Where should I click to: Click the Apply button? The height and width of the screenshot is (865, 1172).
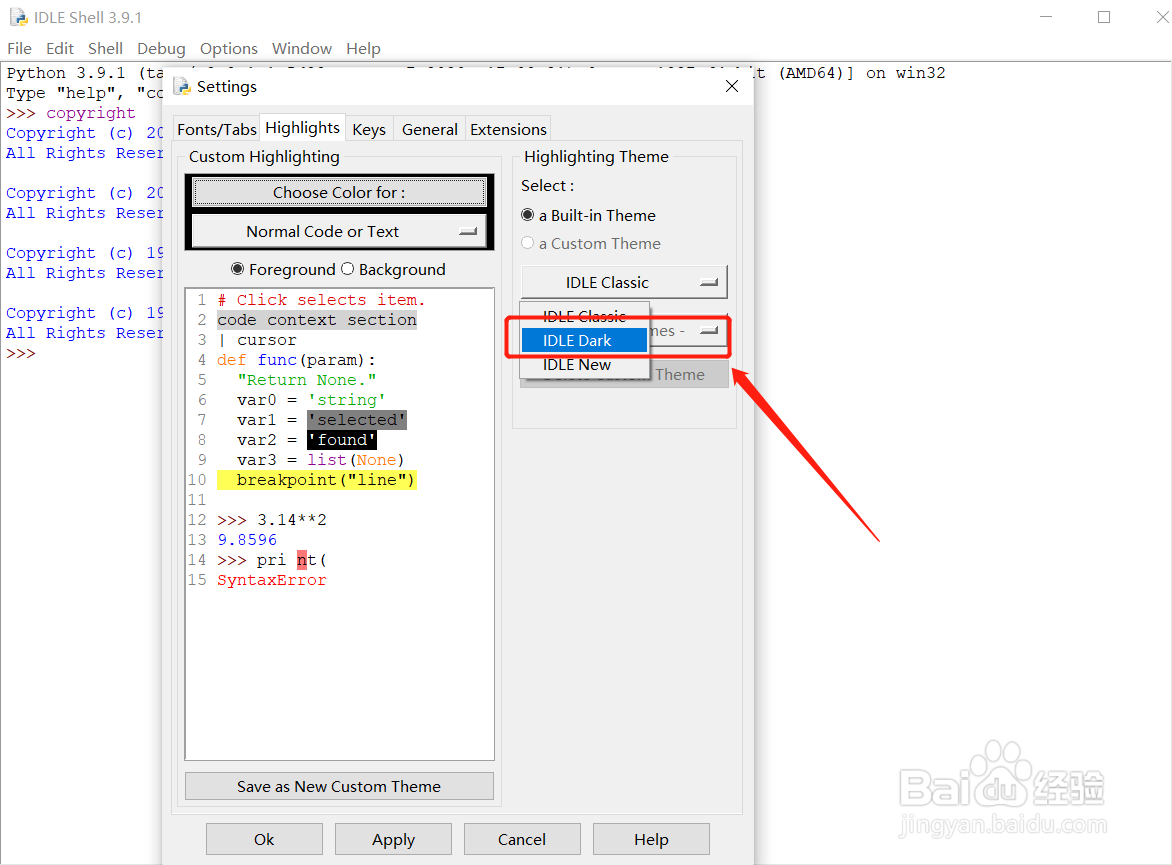(x=393, y=839)
